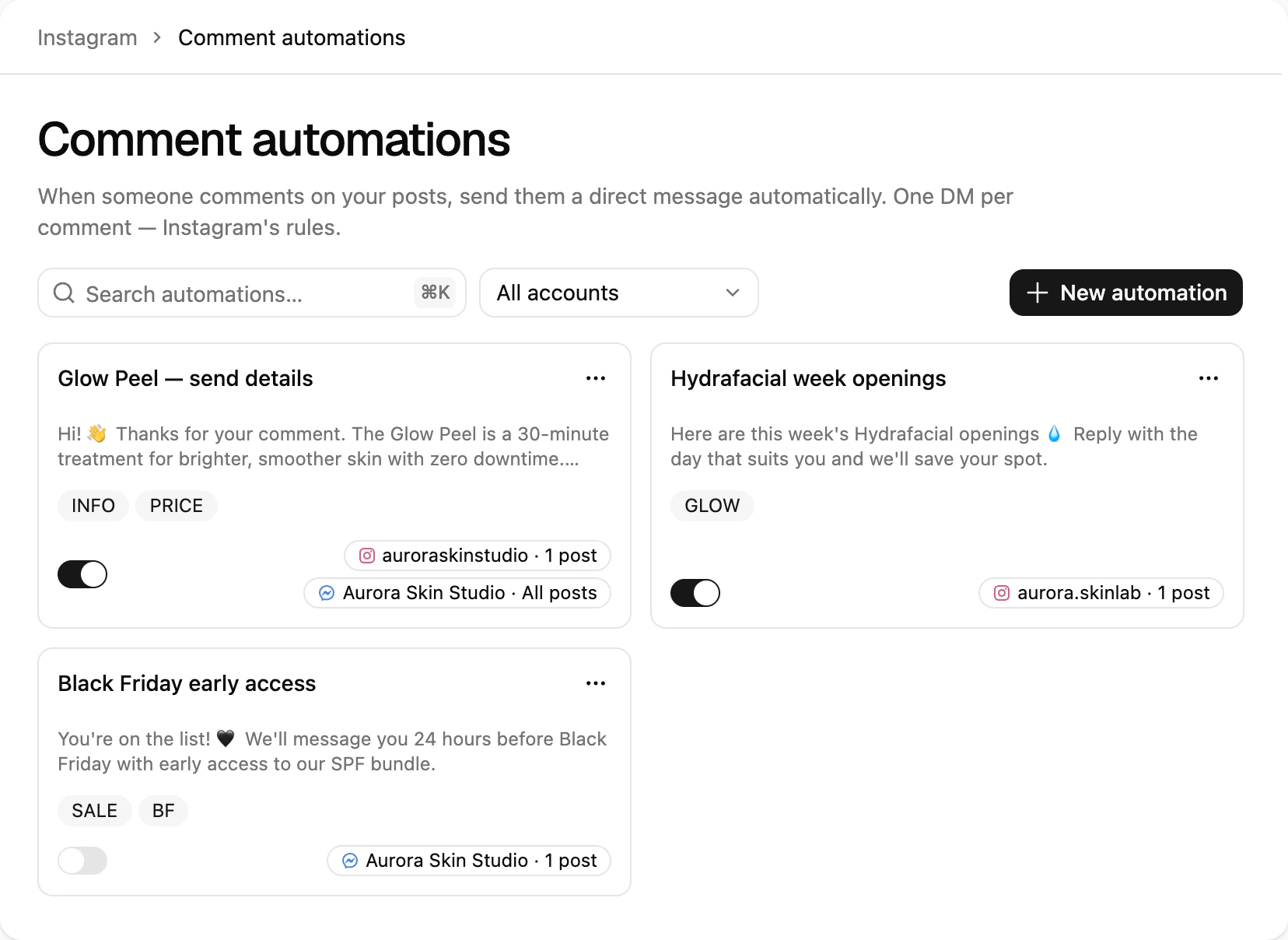Click the Hydrafacial message preview text

(934, 447)
